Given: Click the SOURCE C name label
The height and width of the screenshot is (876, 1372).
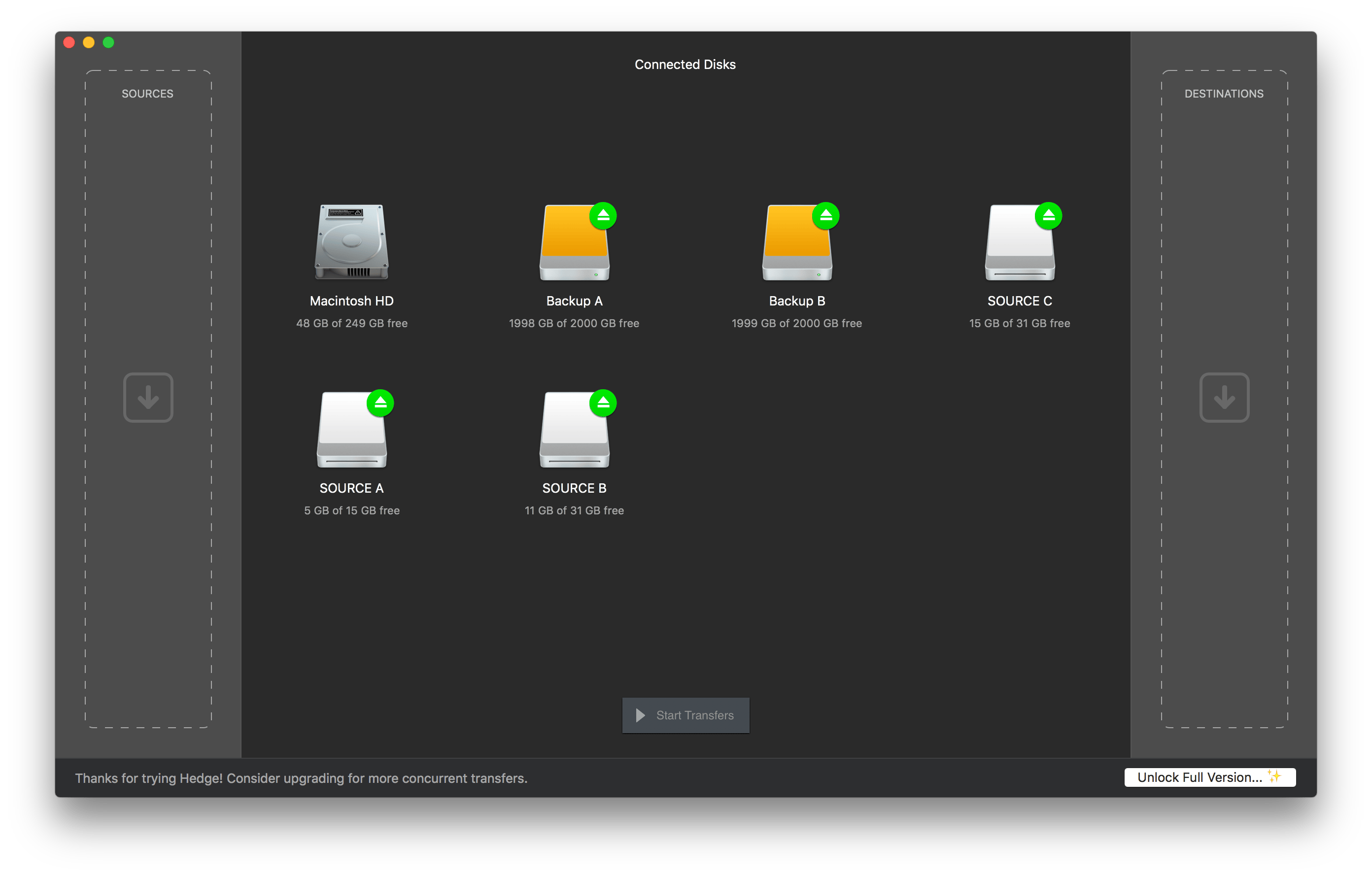Looking at the screenshot, I should coord(1020,301).
